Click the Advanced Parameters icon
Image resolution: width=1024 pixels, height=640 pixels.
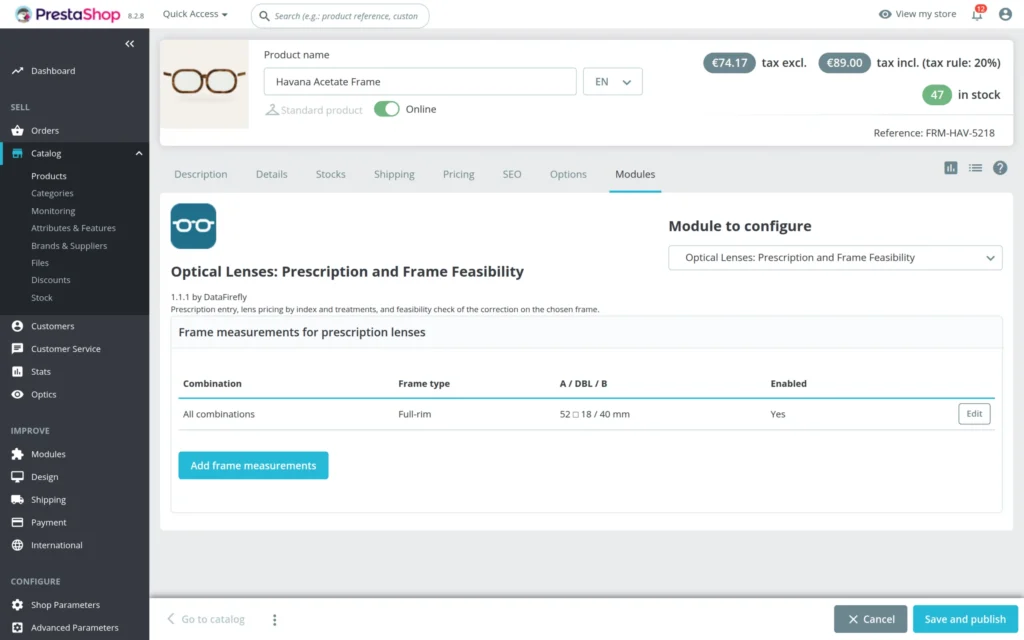18,628
